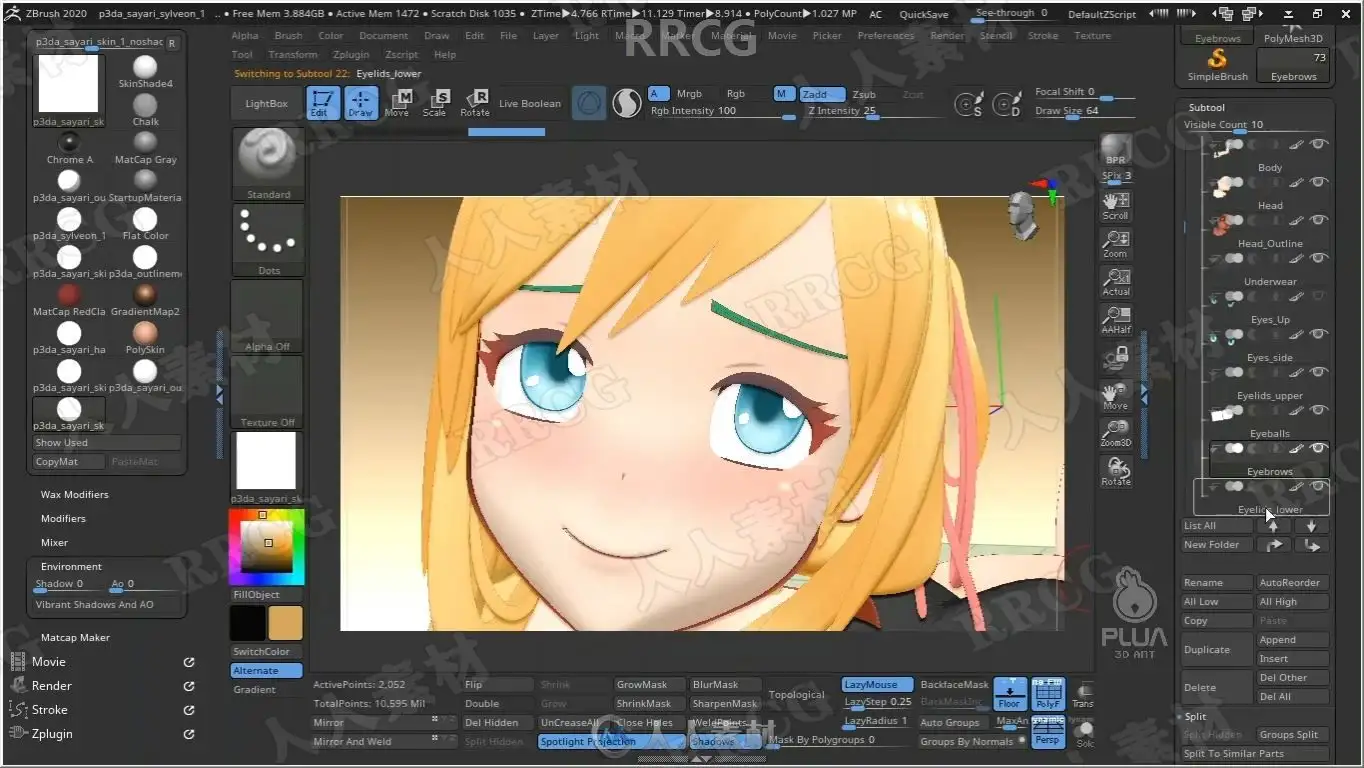Collapse the Split section header
This screenshot has width=1364, height=768.
1196,716
